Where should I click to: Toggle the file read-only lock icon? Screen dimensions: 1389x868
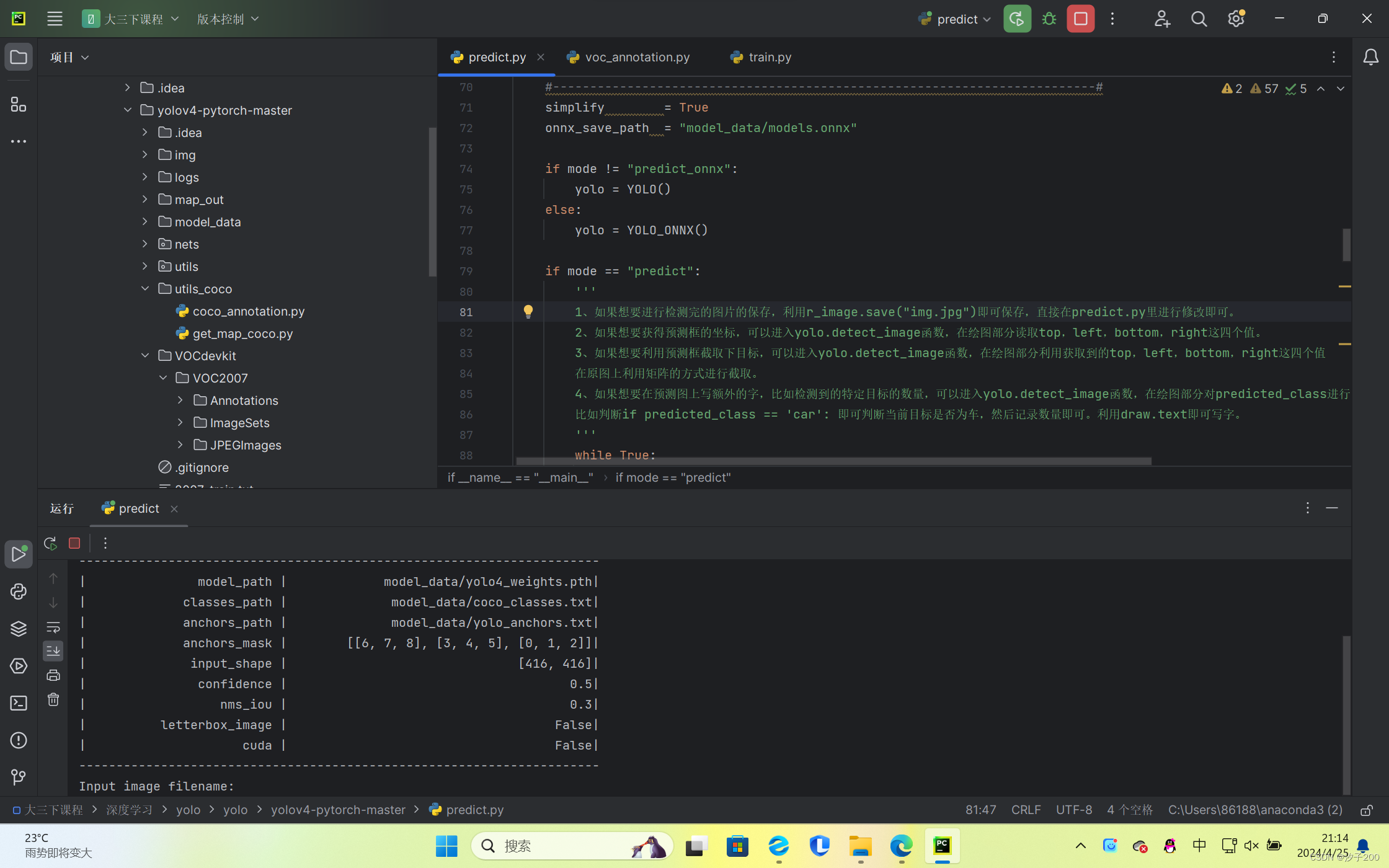[x=1366, y=810]
